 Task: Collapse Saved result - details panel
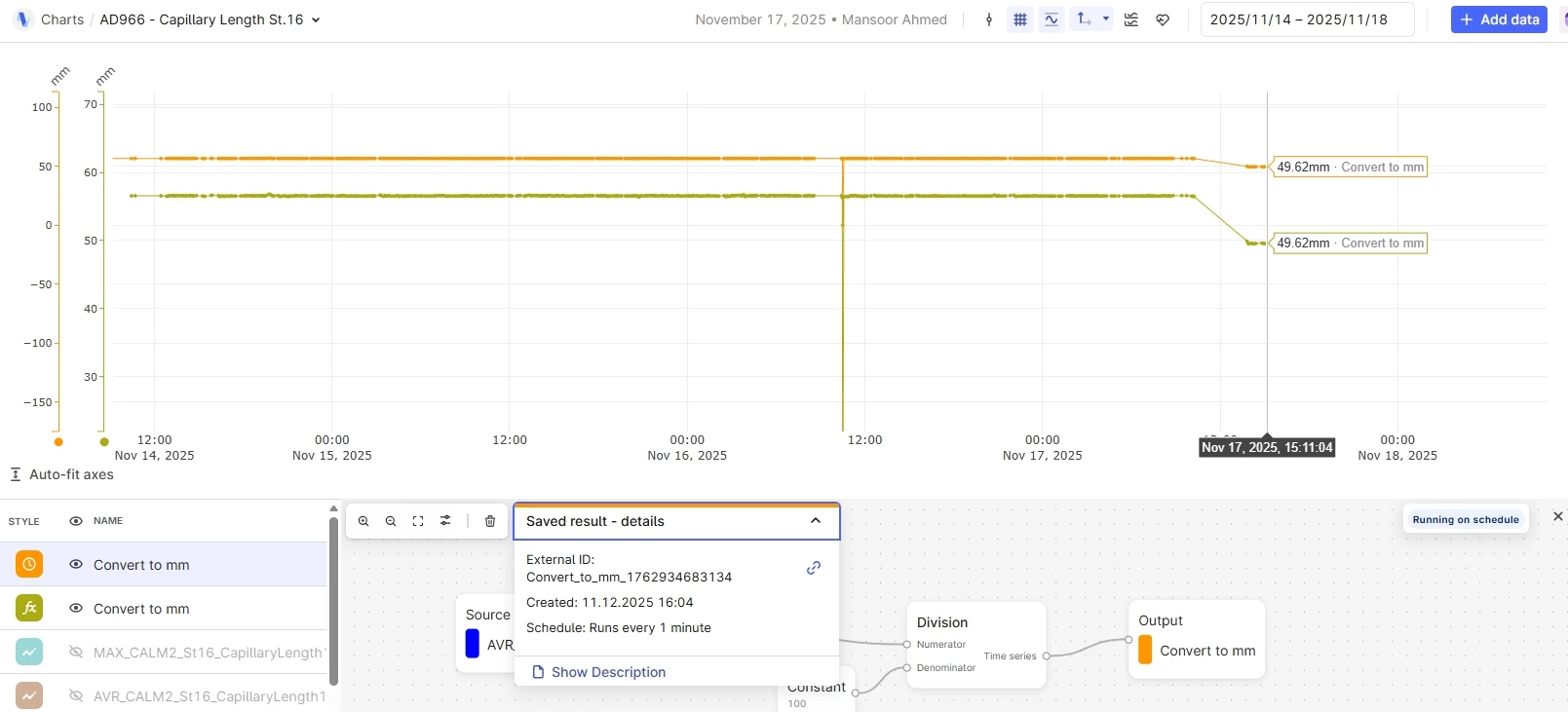coord(816,521)
